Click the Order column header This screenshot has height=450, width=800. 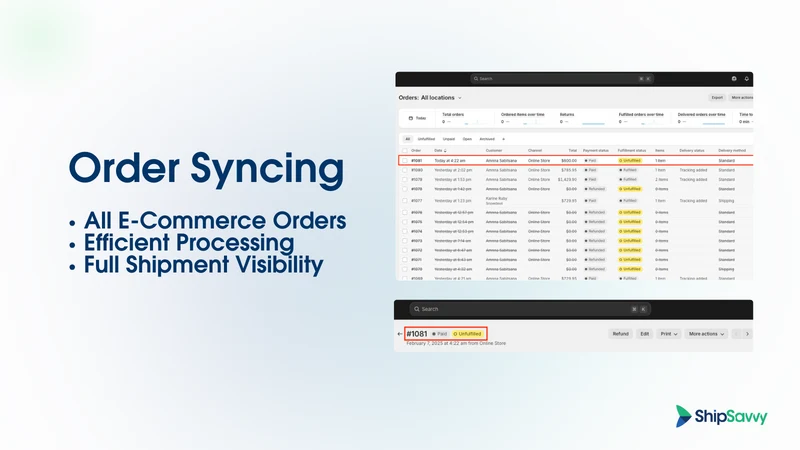pyautogui.click(x=416, y=151)
